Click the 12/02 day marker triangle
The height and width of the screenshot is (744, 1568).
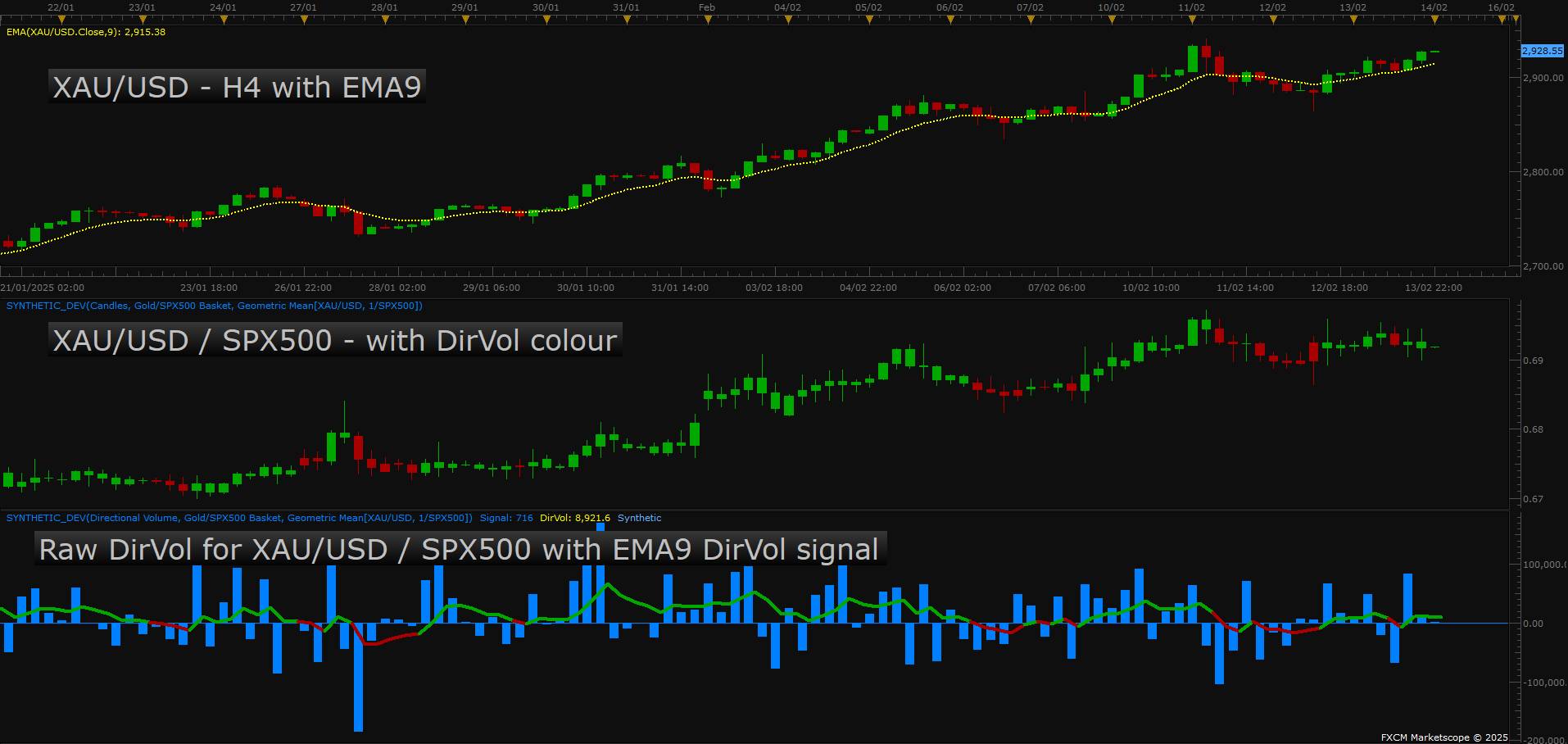tap(1273, 20)
